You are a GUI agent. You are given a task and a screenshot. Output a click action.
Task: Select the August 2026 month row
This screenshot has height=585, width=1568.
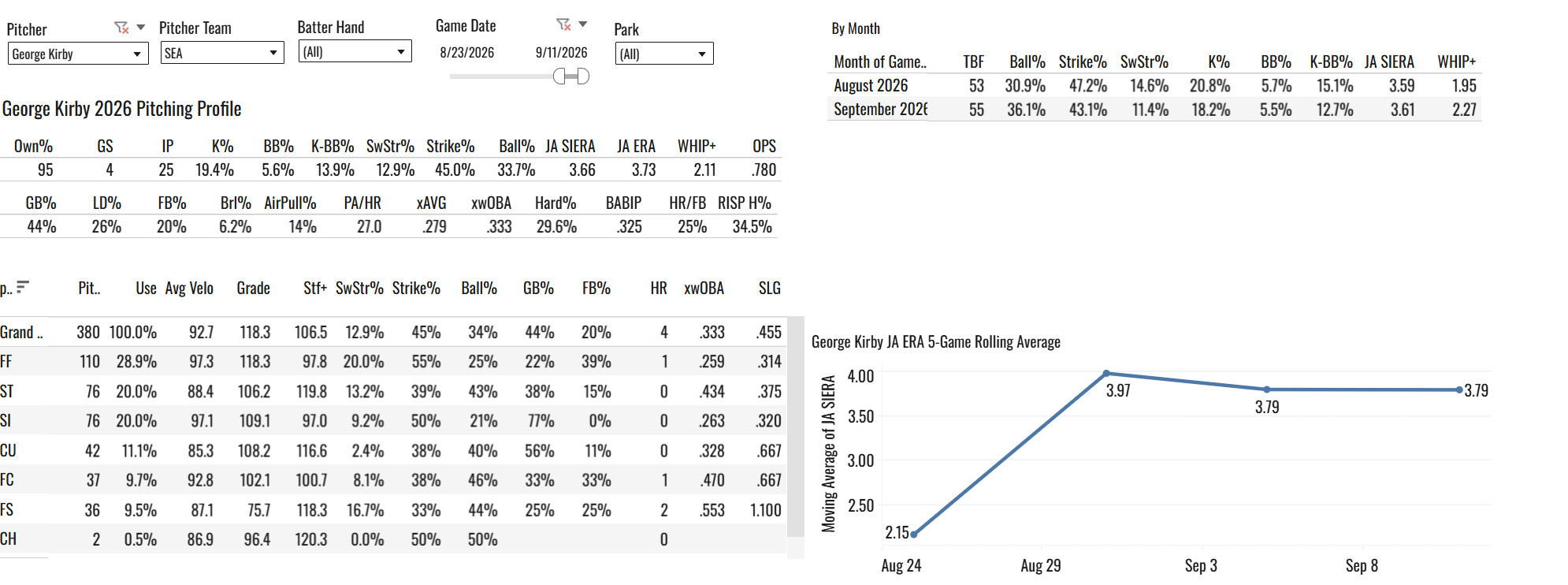point(1154,85)
